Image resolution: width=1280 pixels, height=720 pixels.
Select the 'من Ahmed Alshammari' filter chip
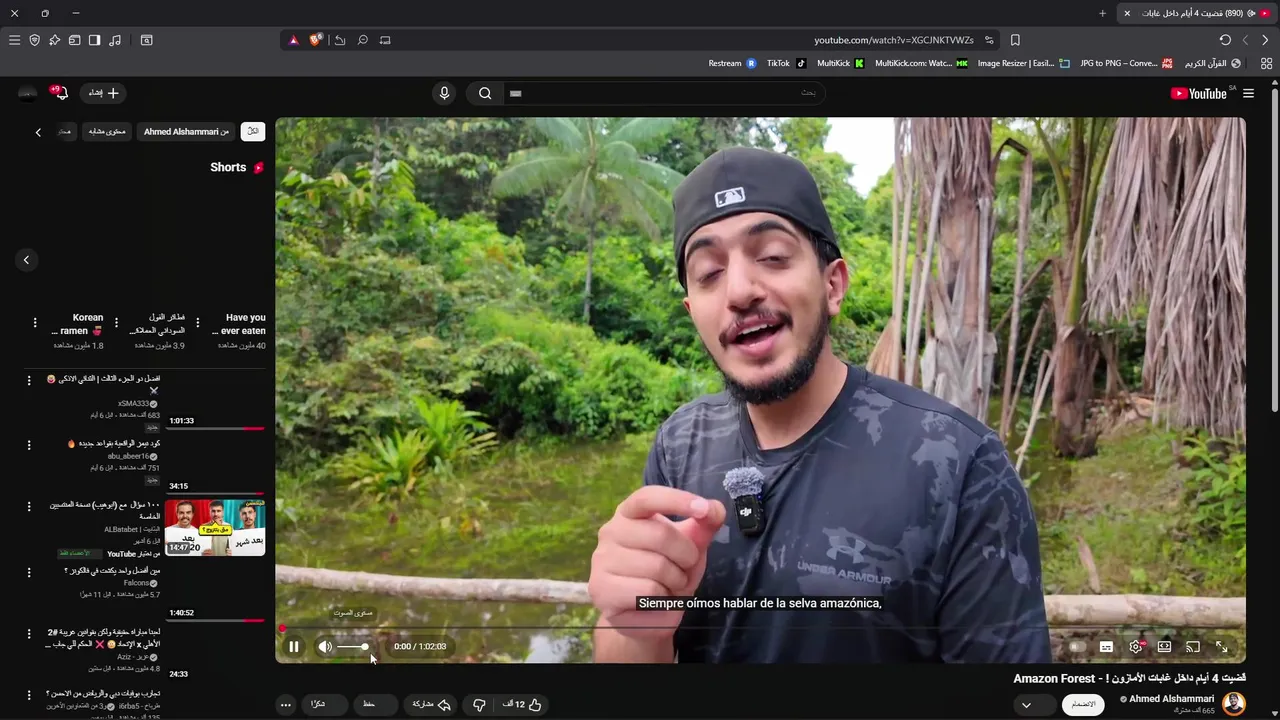[x=186, y=131]
